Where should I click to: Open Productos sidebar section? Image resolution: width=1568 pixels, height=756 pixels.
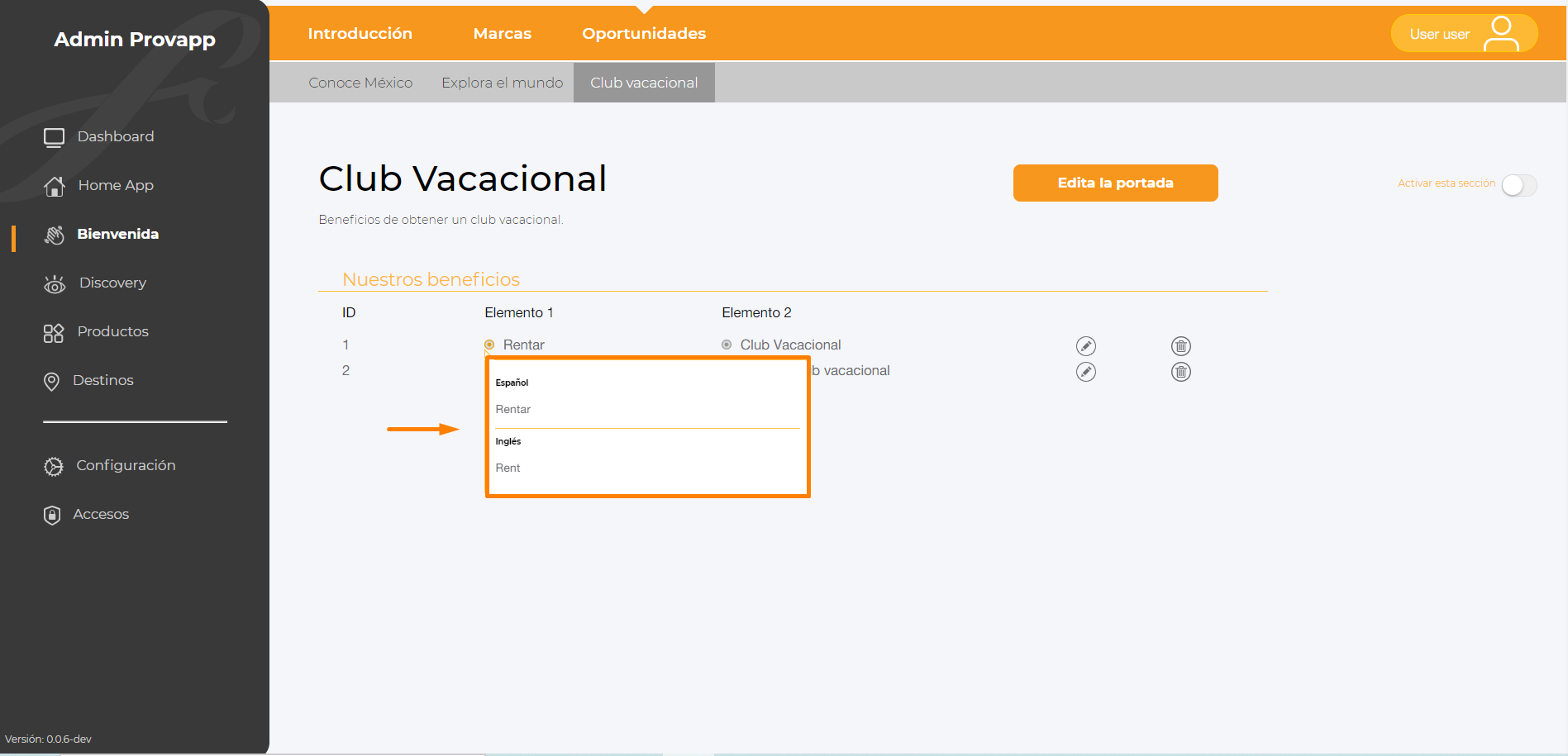pyautogui.click(x=113, y=331)
